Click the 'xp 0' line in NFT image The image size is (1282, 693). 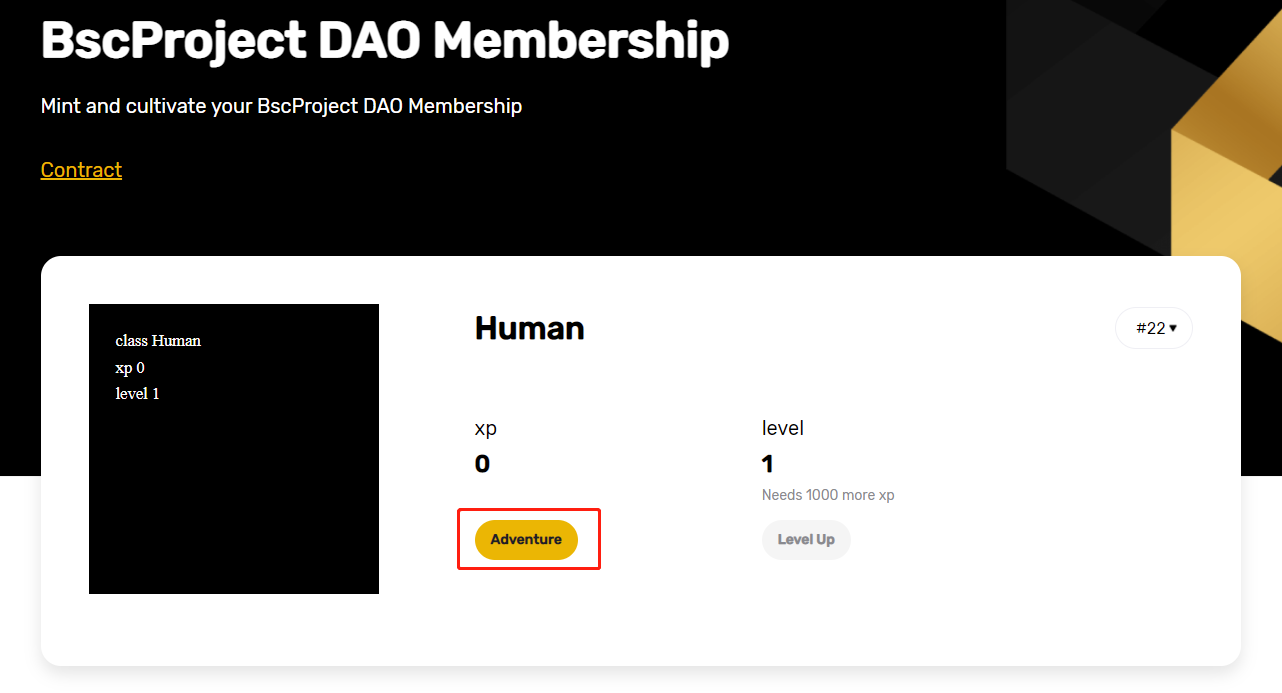point(130,368)
